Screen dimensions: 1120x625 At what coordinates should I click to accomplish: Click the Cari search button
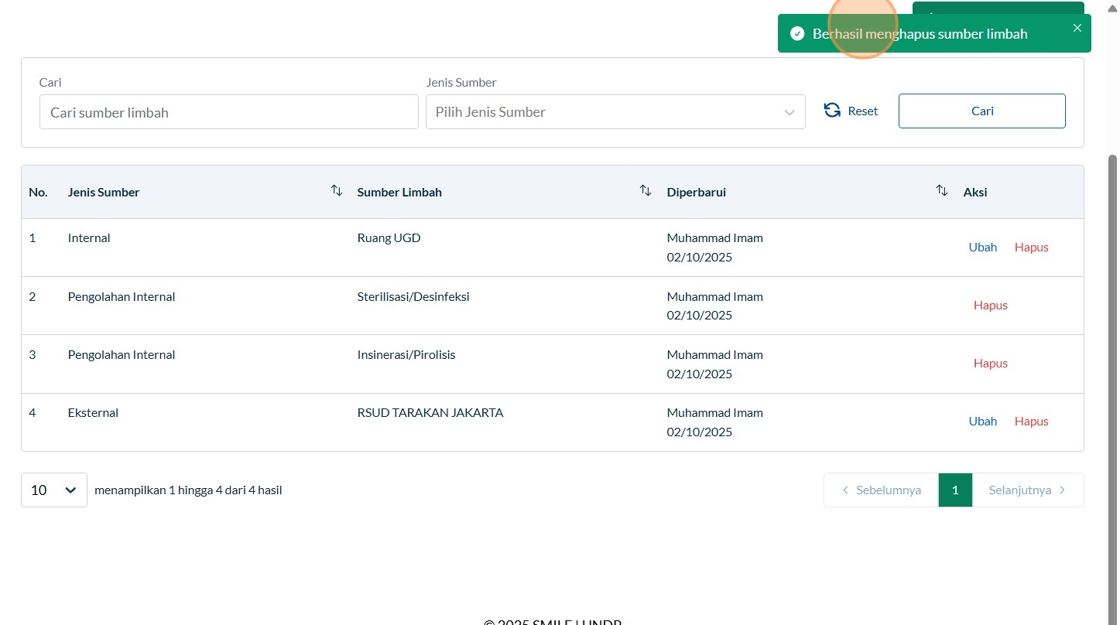[982, 111]
